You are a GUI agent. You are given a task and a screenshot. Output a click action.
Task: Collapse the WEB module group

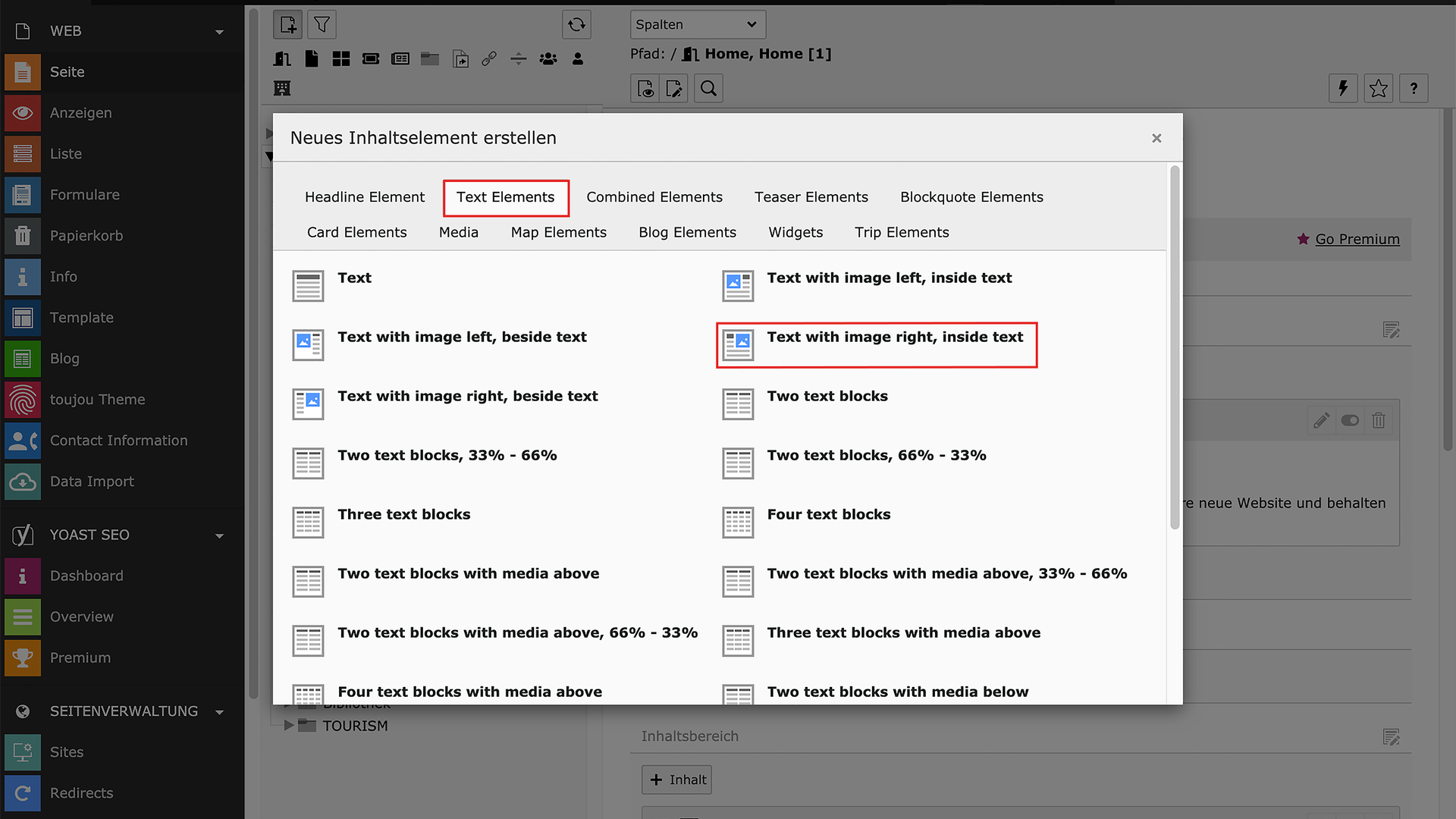[219, 32]
